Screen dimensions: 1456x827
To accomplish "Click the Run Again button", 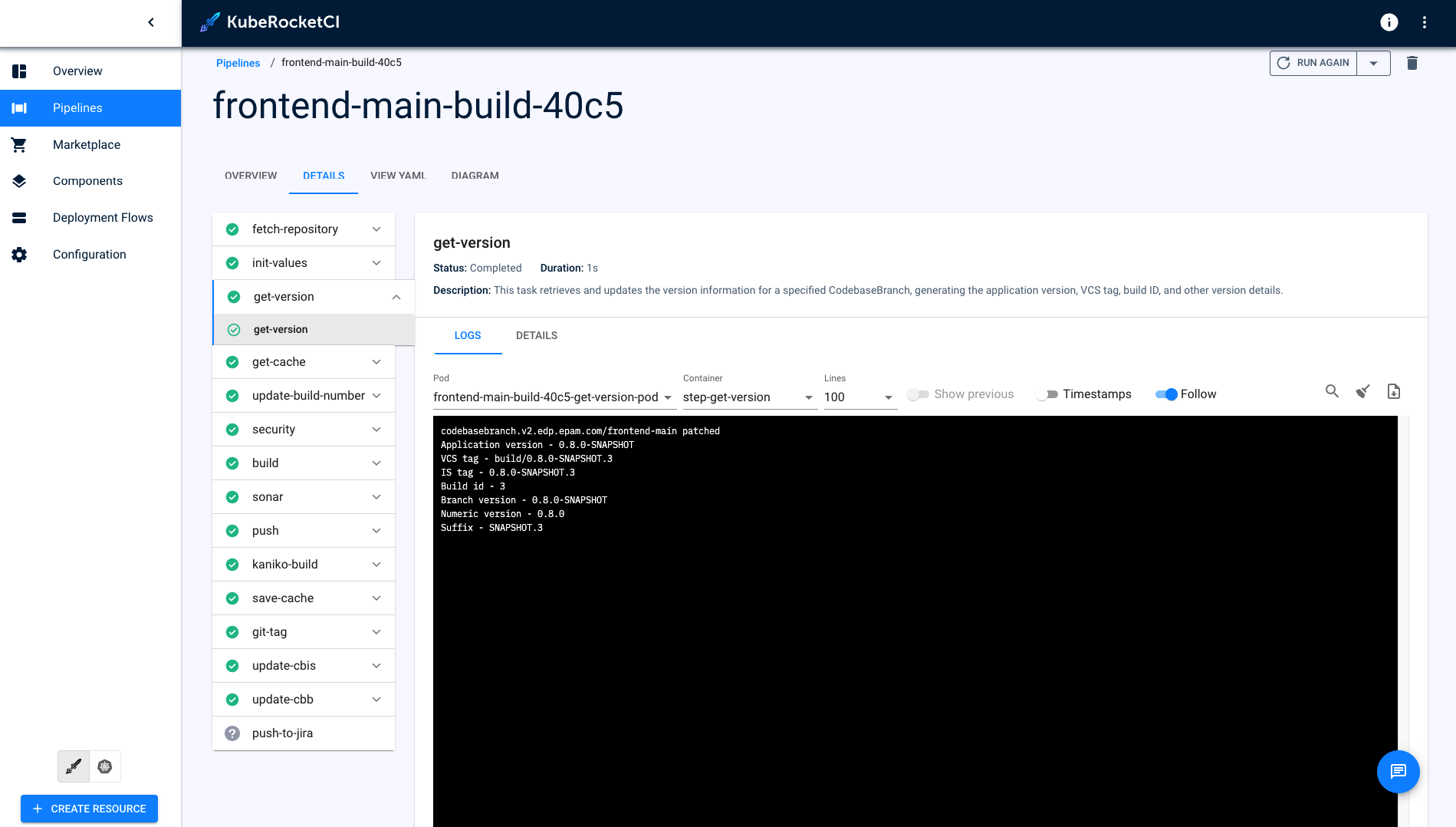I will pos(1314,63).
